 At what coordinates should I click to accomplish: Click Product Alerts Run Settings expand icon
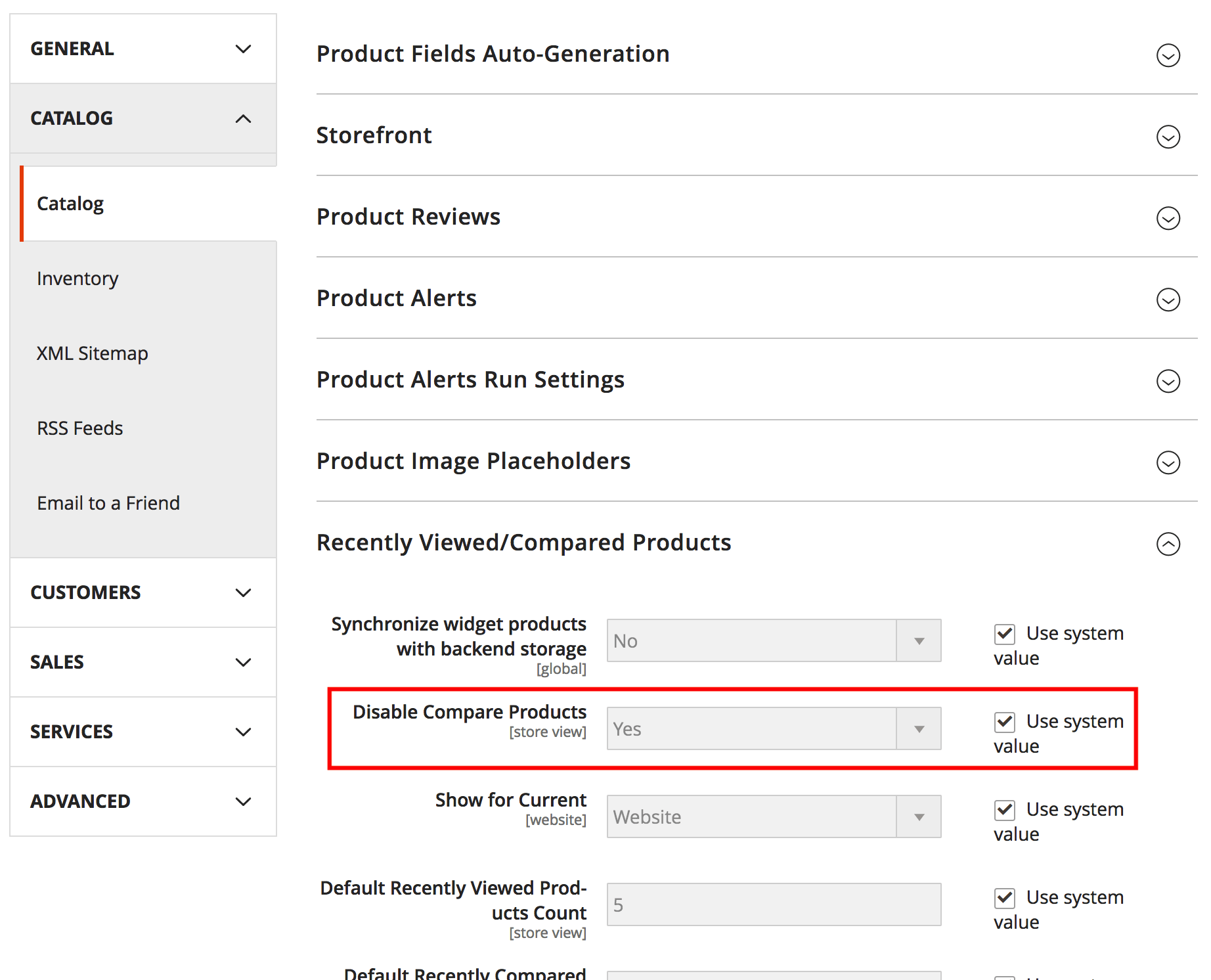(x=1168, y=381)
